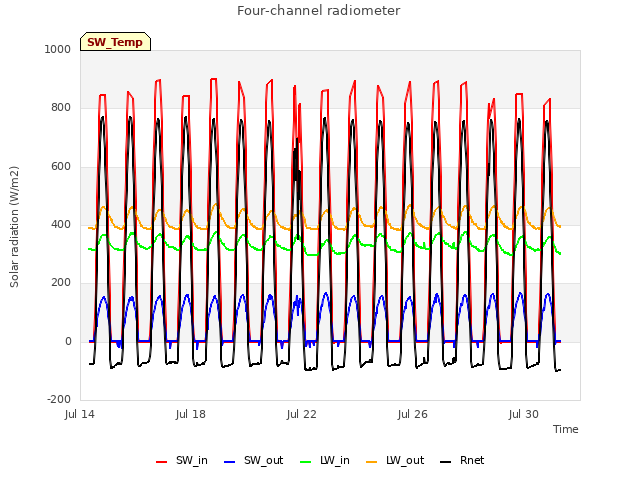Click the green LW_in legend swatch
Screen dimensions: 640x480
(306, 462)
